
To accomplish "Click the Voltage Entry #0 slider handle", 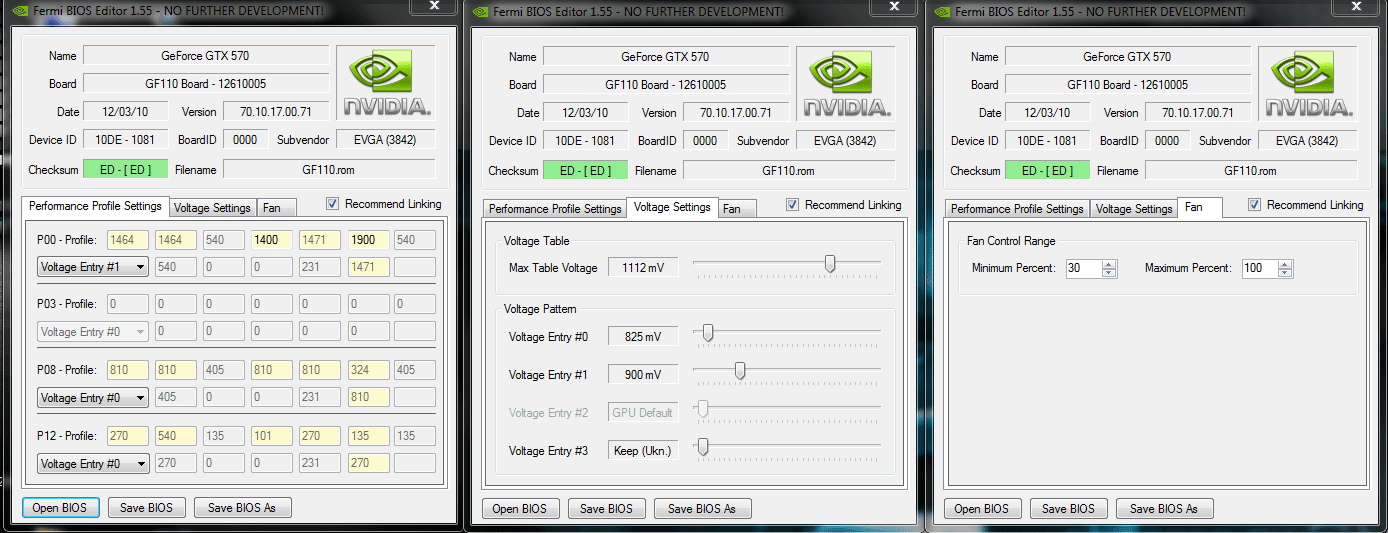I will [708, 333].
